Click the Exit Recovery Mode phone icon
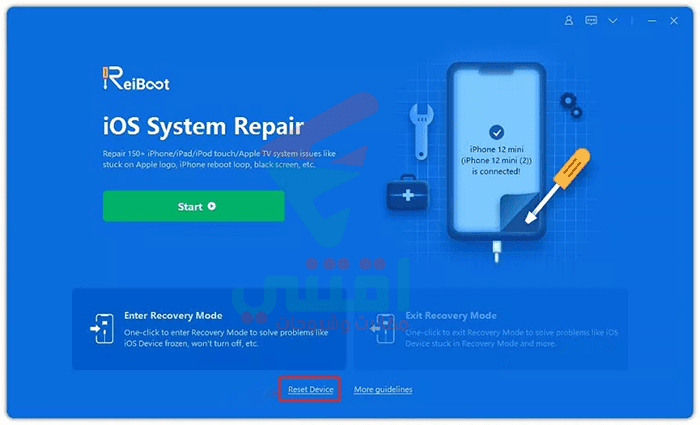700x425 pixels. click(x=383, y=329)
